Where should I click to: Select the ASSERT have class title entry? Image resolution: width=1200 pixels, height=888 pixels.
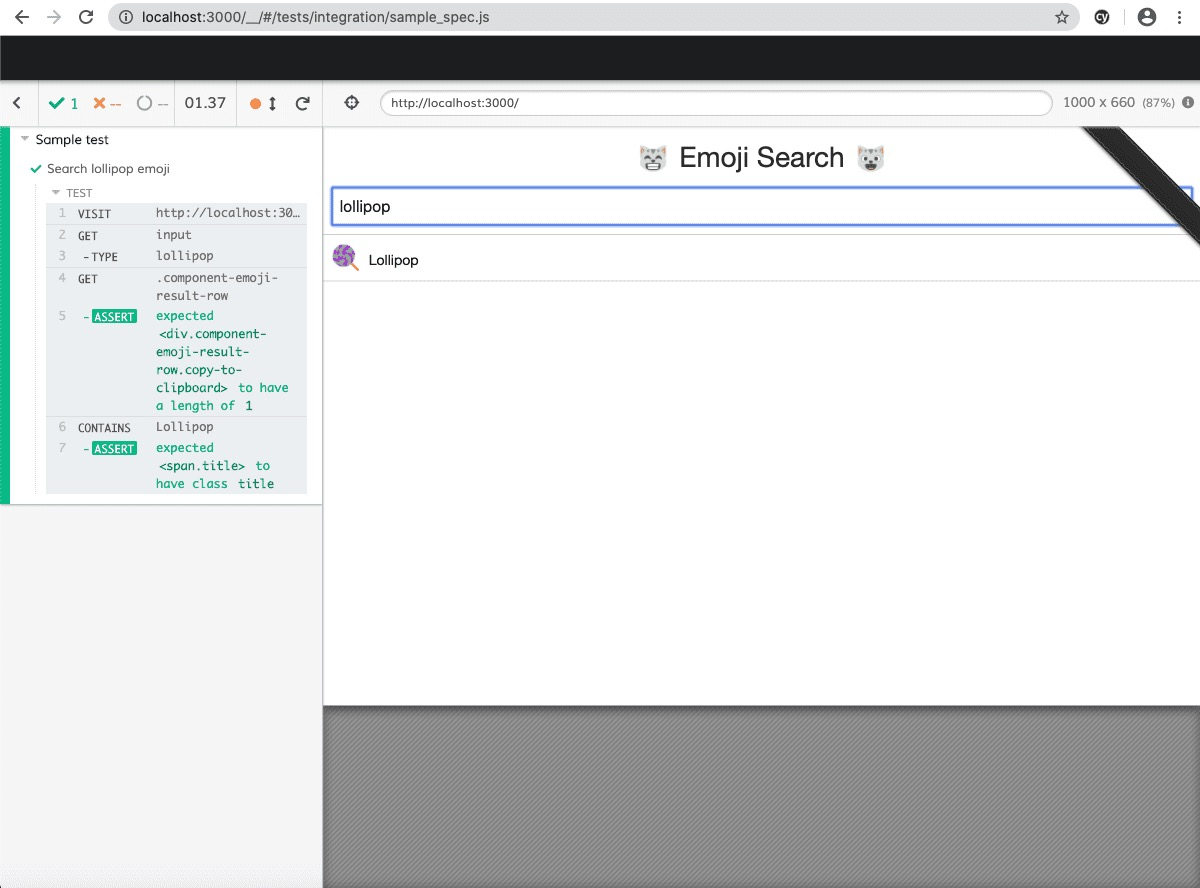177,466
